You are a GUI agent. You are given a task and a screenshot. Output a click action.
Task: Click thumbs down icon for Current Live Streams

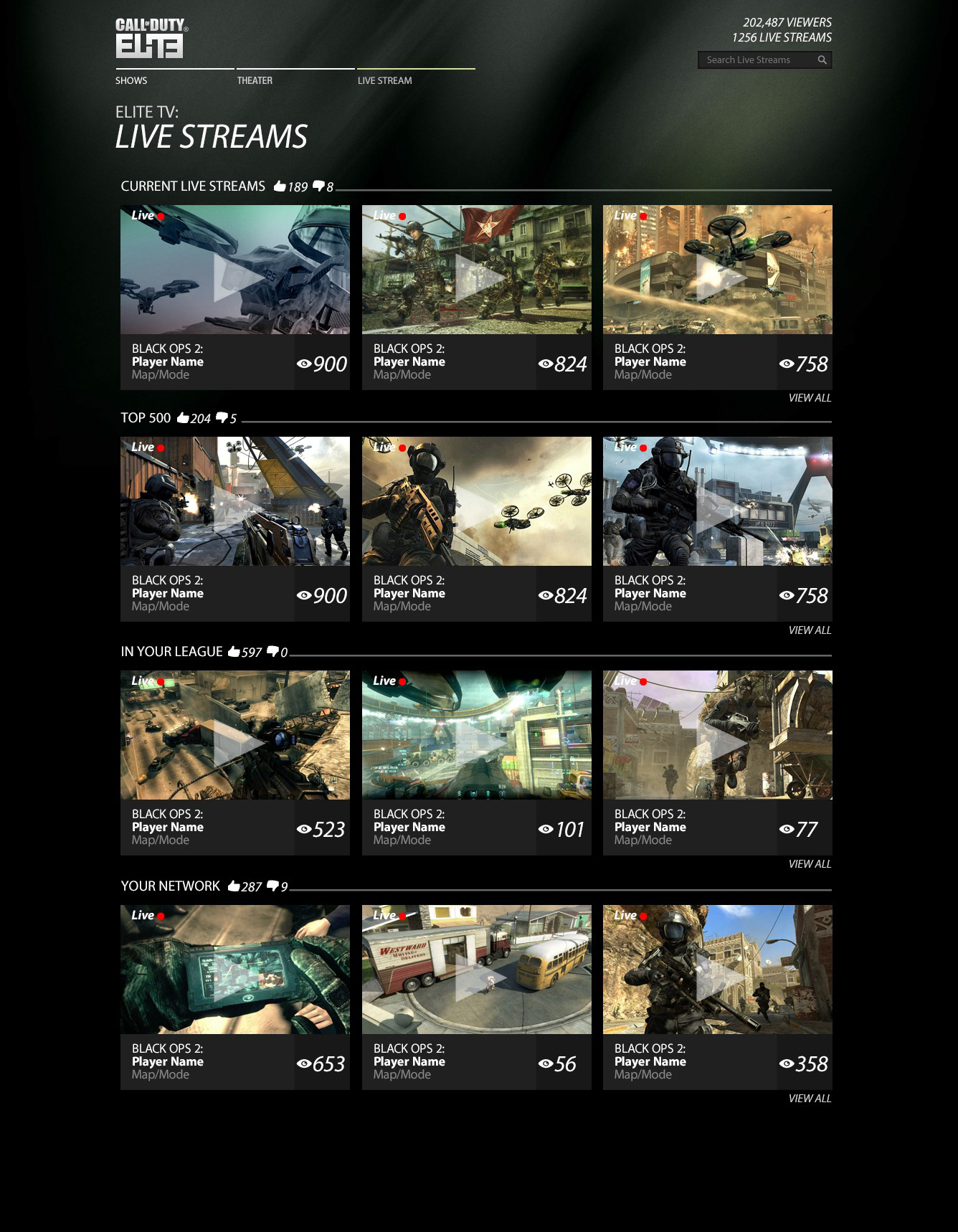coord(318,186)
